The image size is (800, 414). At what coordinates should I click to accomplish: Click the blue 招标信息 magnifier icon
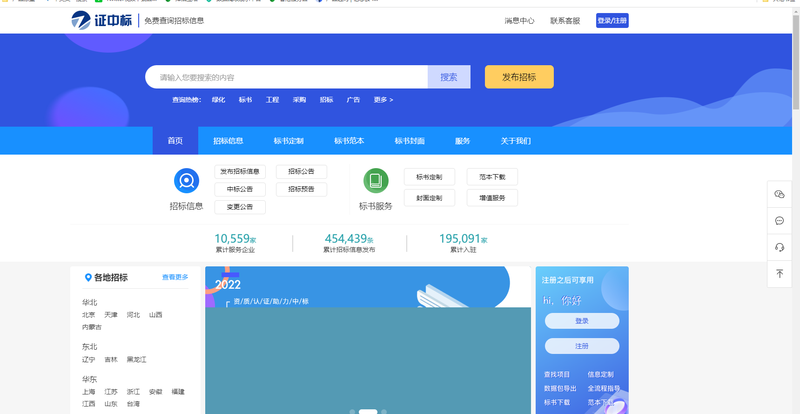click(x=186, y=181)
